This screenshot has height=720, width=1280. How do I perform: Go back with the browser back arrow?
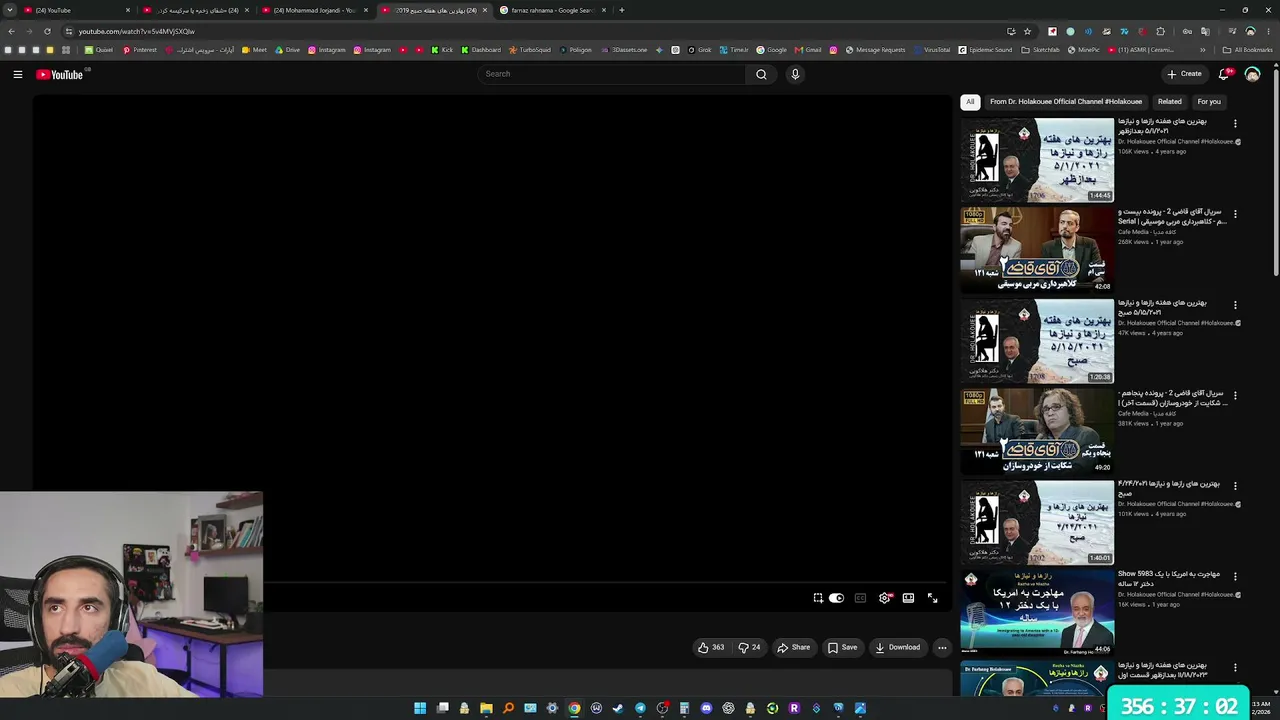point(11,31)
